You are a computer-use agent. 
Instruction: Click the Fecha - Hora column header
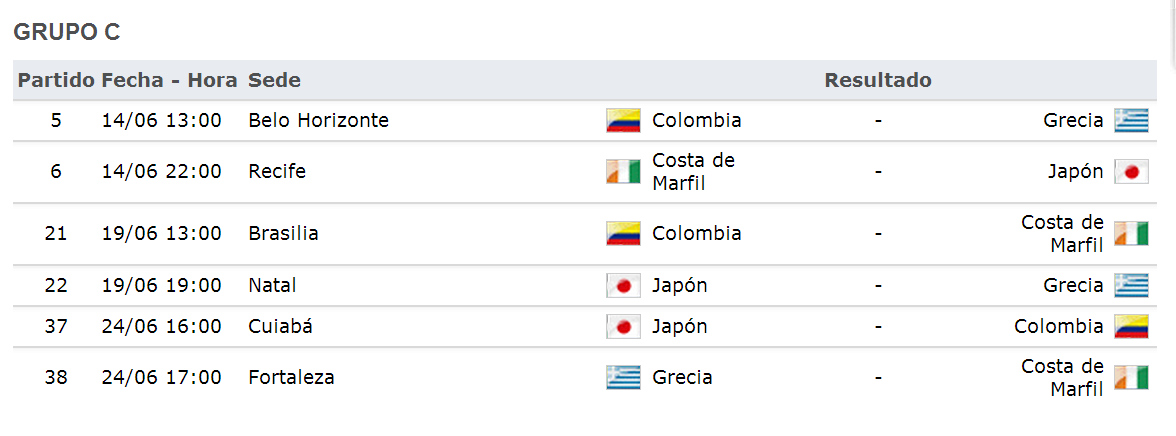tap(170, 80)
